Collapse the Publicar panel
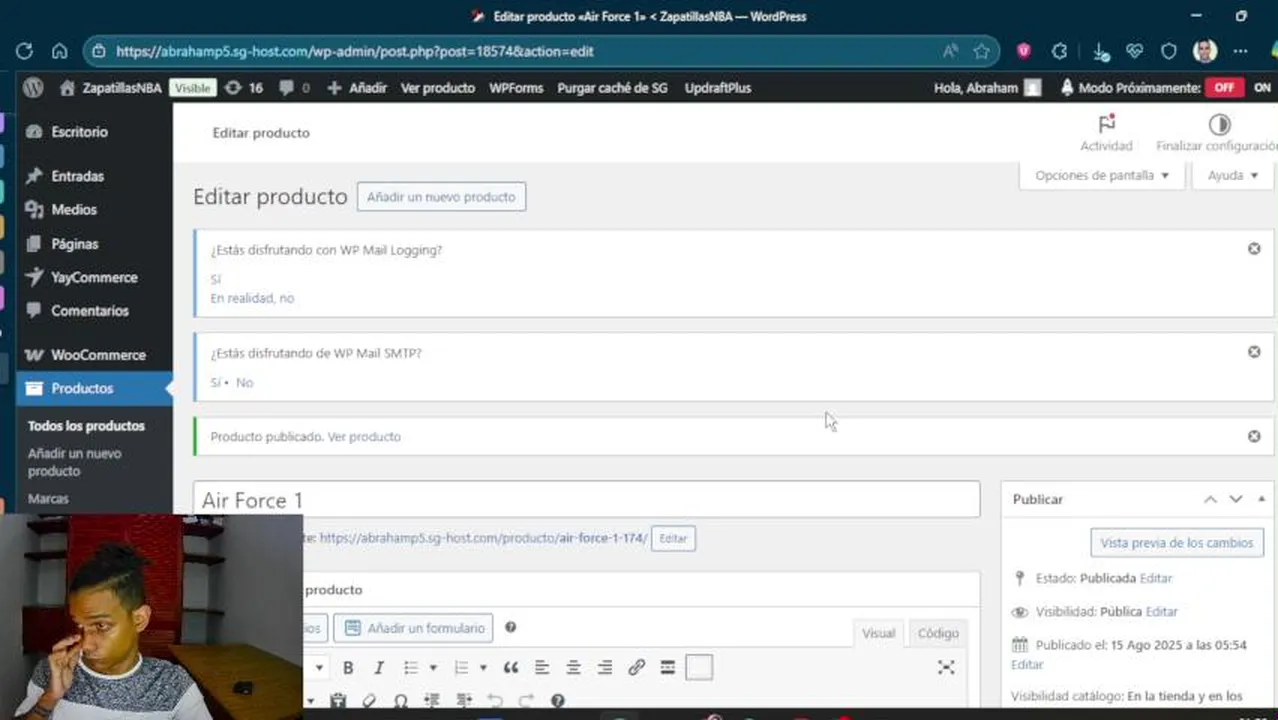 point(1261,499)
